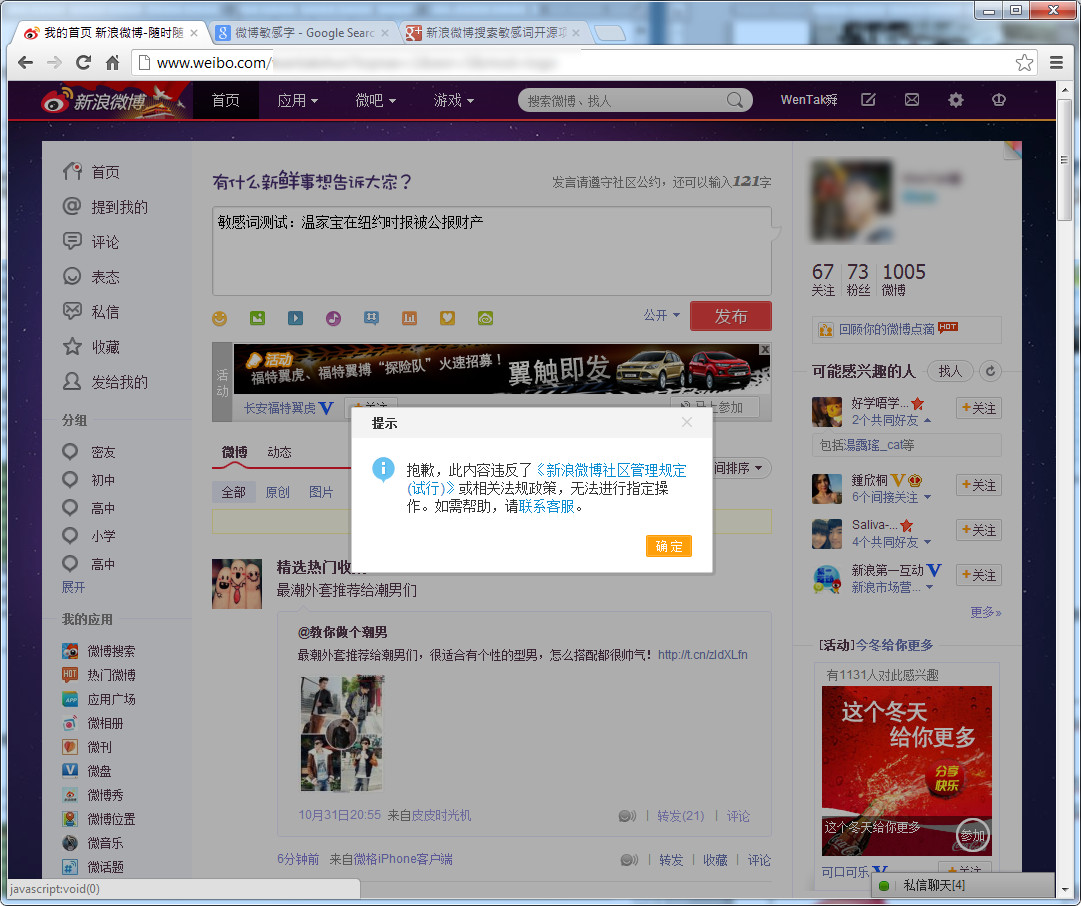Click the orange heart icon in composer
Image resolution: width=1081 pixels, height=906 pixels.
447,318
